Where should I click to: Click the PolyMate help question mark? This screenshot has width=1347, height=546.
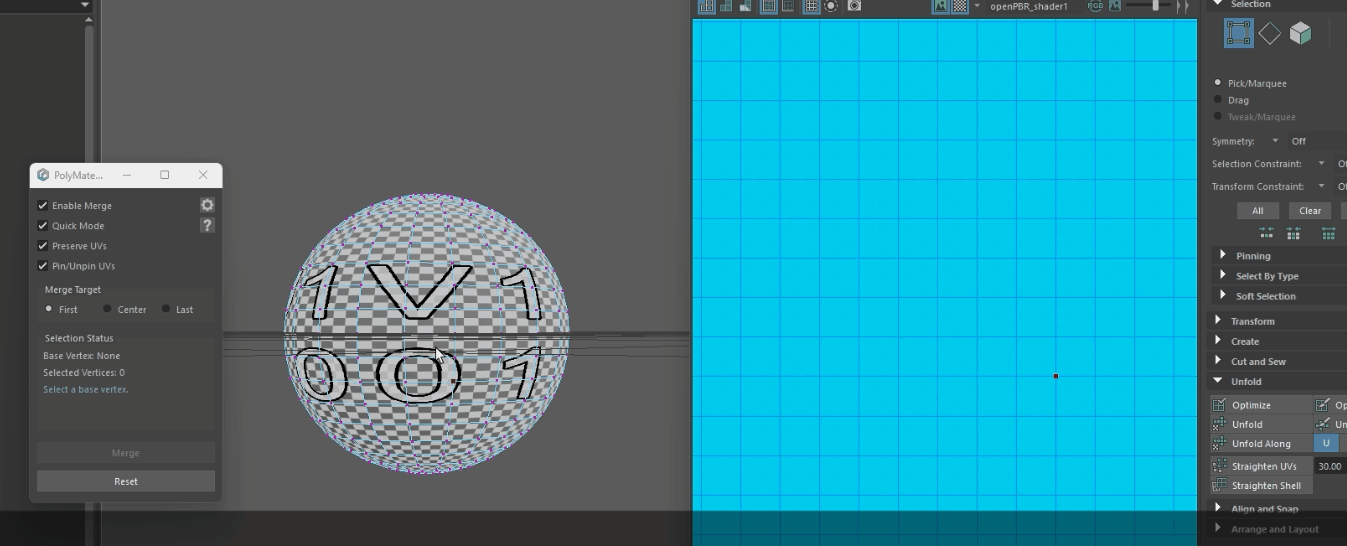(x=207, y=225)
